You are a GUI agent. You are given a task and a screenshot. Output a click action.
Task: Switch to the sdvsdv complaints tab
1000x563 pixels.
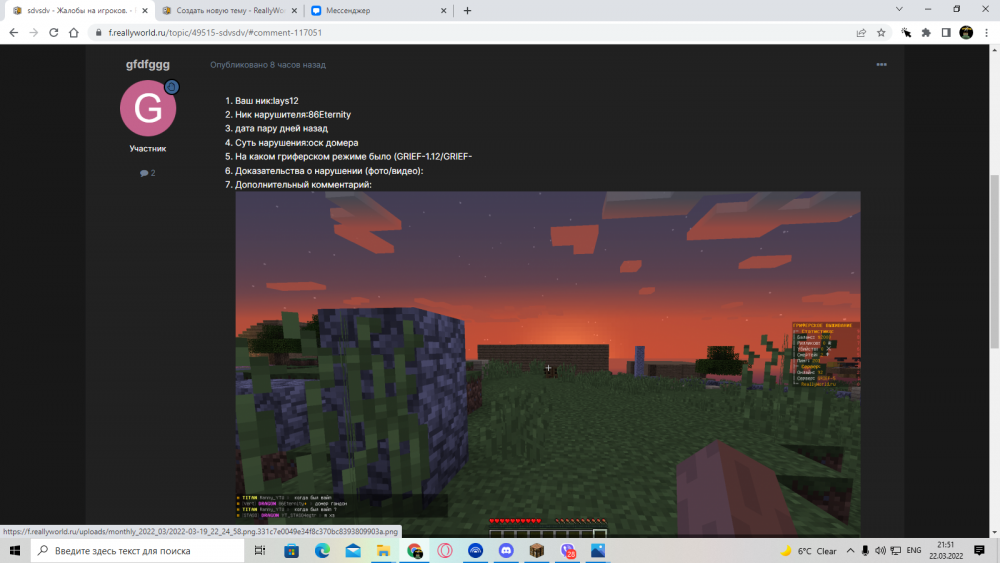pos(79,11)
